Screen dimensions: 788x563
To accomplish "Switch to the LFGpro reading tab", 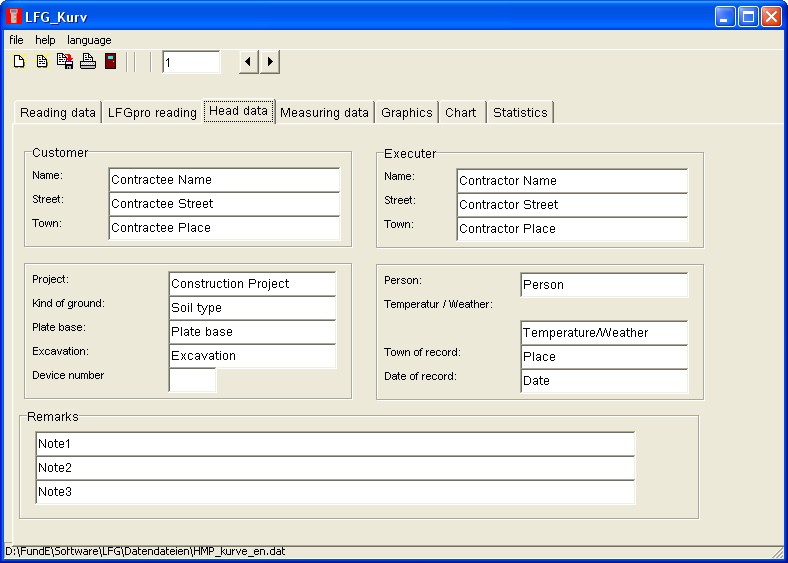I will [x=152, y=113].
